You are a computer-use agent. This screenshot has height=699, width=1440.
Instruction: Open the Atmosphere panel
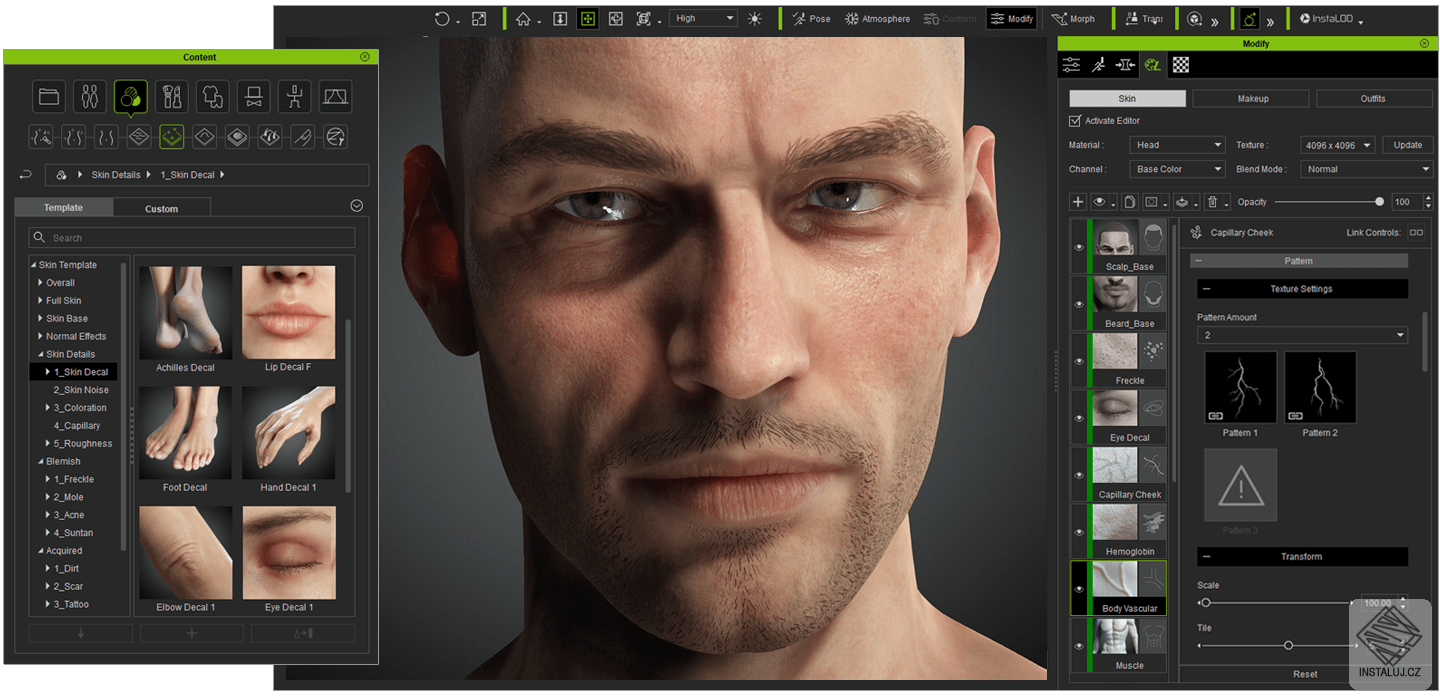pos(876,18)
